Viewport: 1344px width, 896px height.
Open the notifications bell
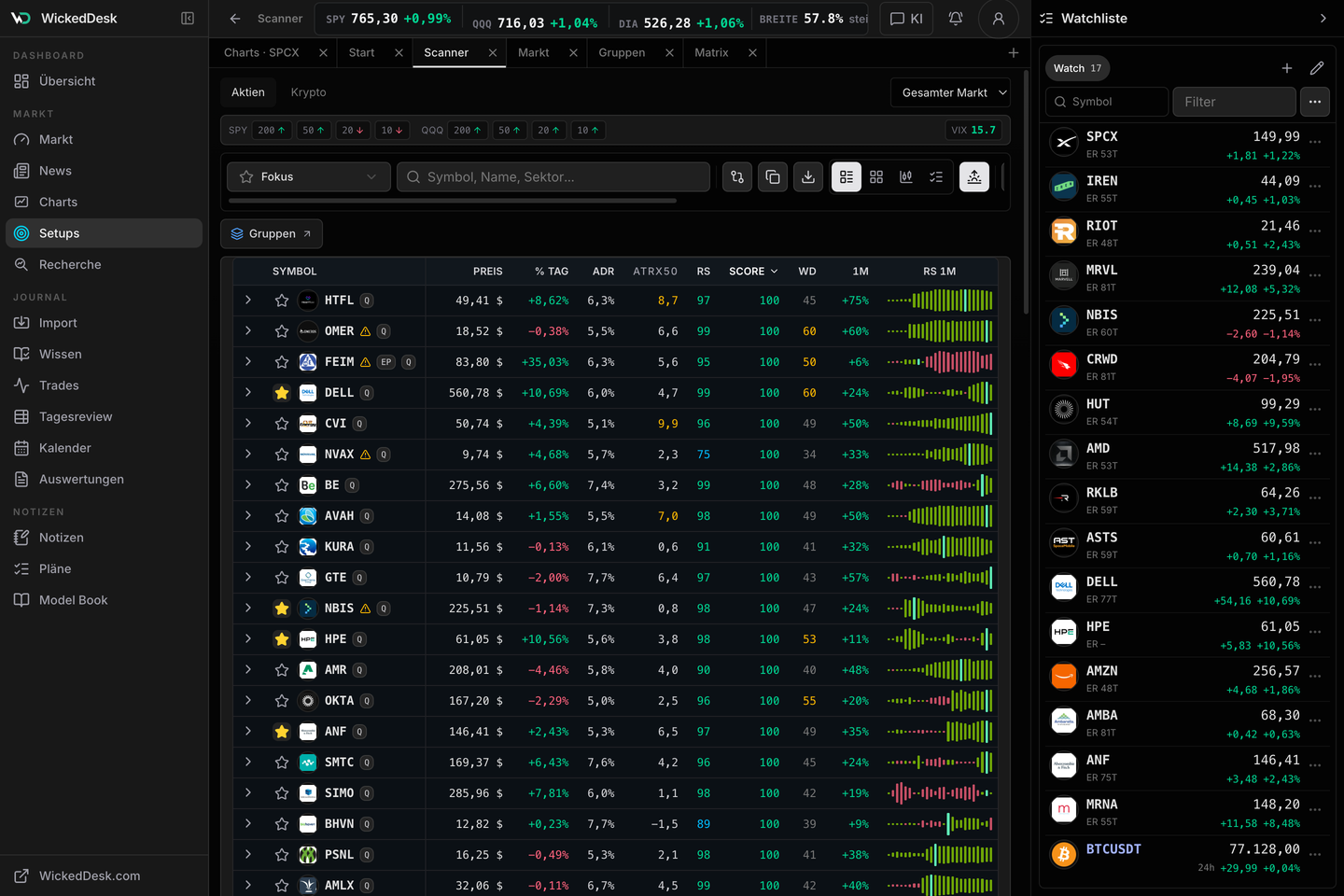click(956, 19)
